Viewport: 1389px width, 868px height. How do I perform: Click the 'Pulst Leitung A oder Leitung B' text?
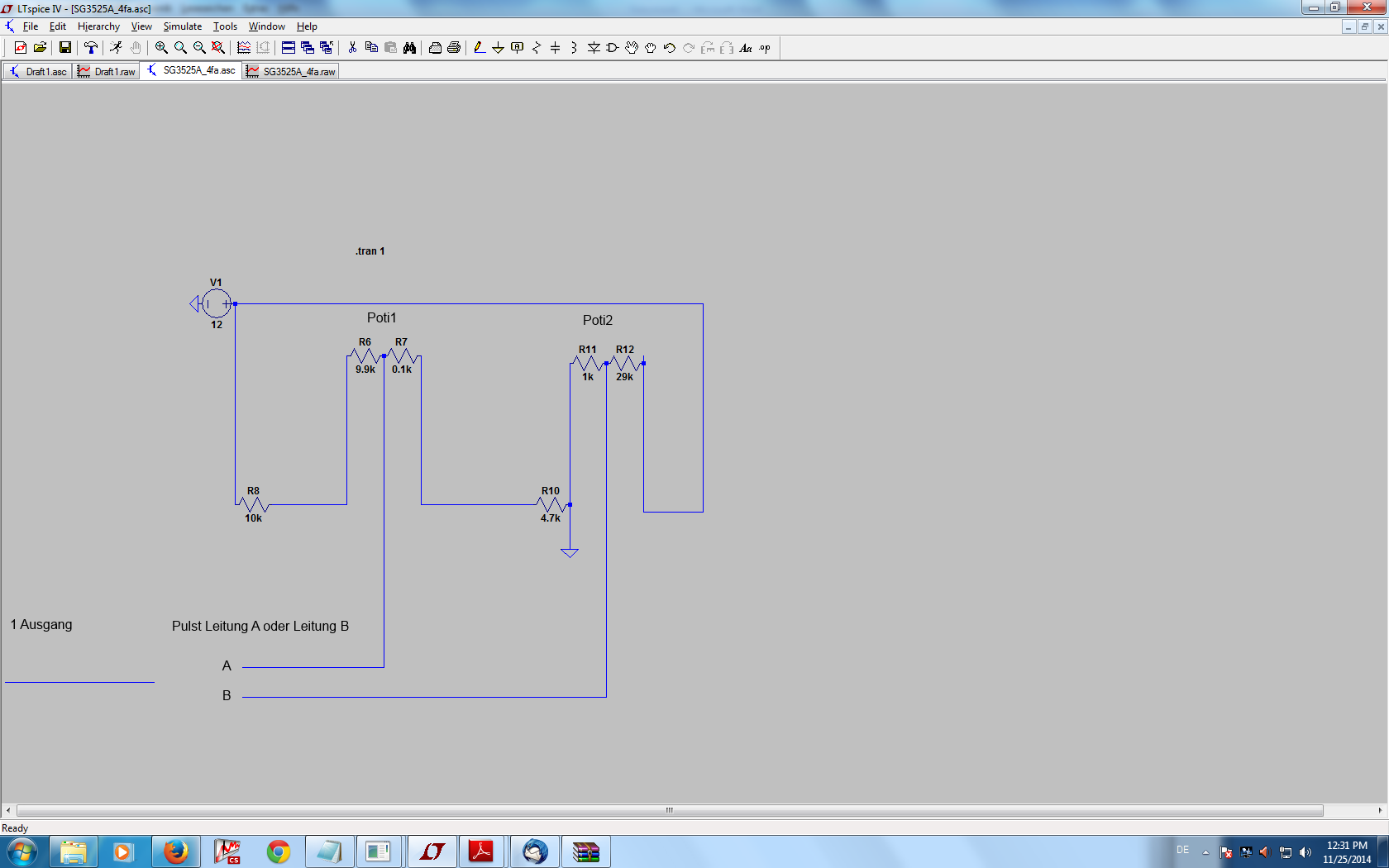260,626
